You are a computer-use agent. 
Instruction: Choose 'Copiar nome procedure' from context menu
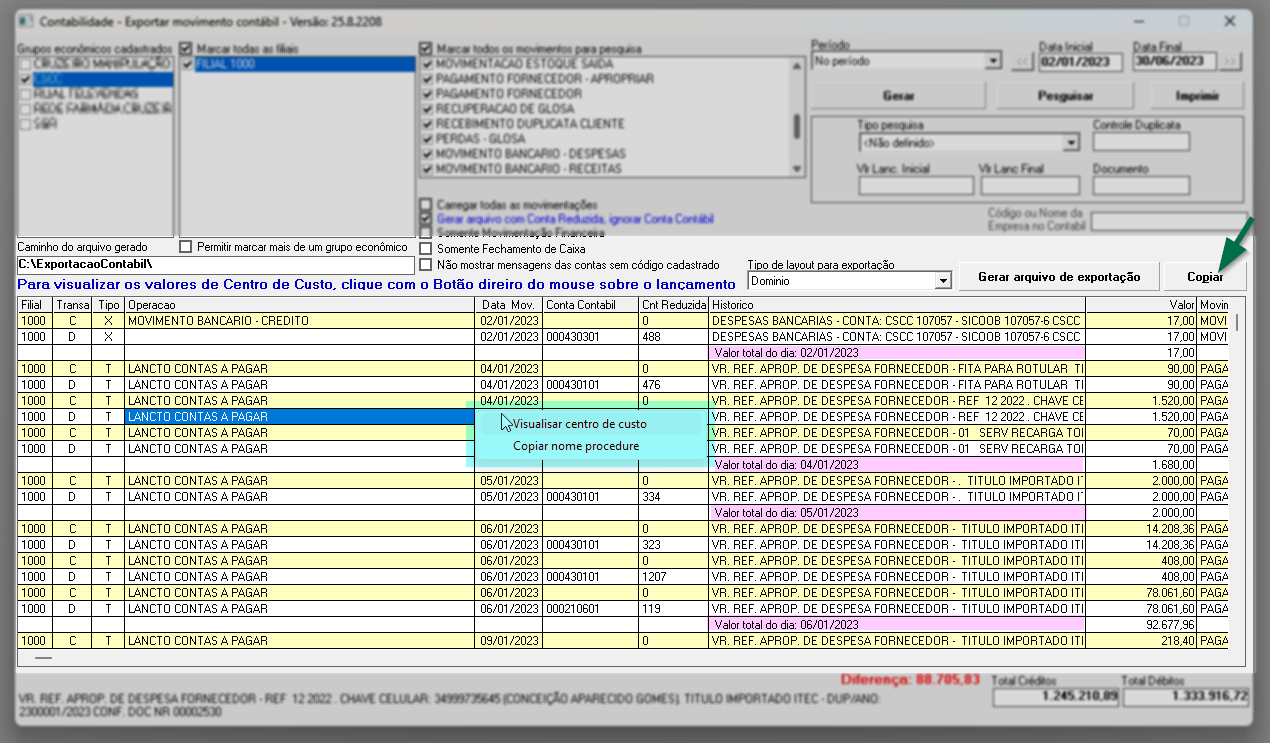[575, 446]
